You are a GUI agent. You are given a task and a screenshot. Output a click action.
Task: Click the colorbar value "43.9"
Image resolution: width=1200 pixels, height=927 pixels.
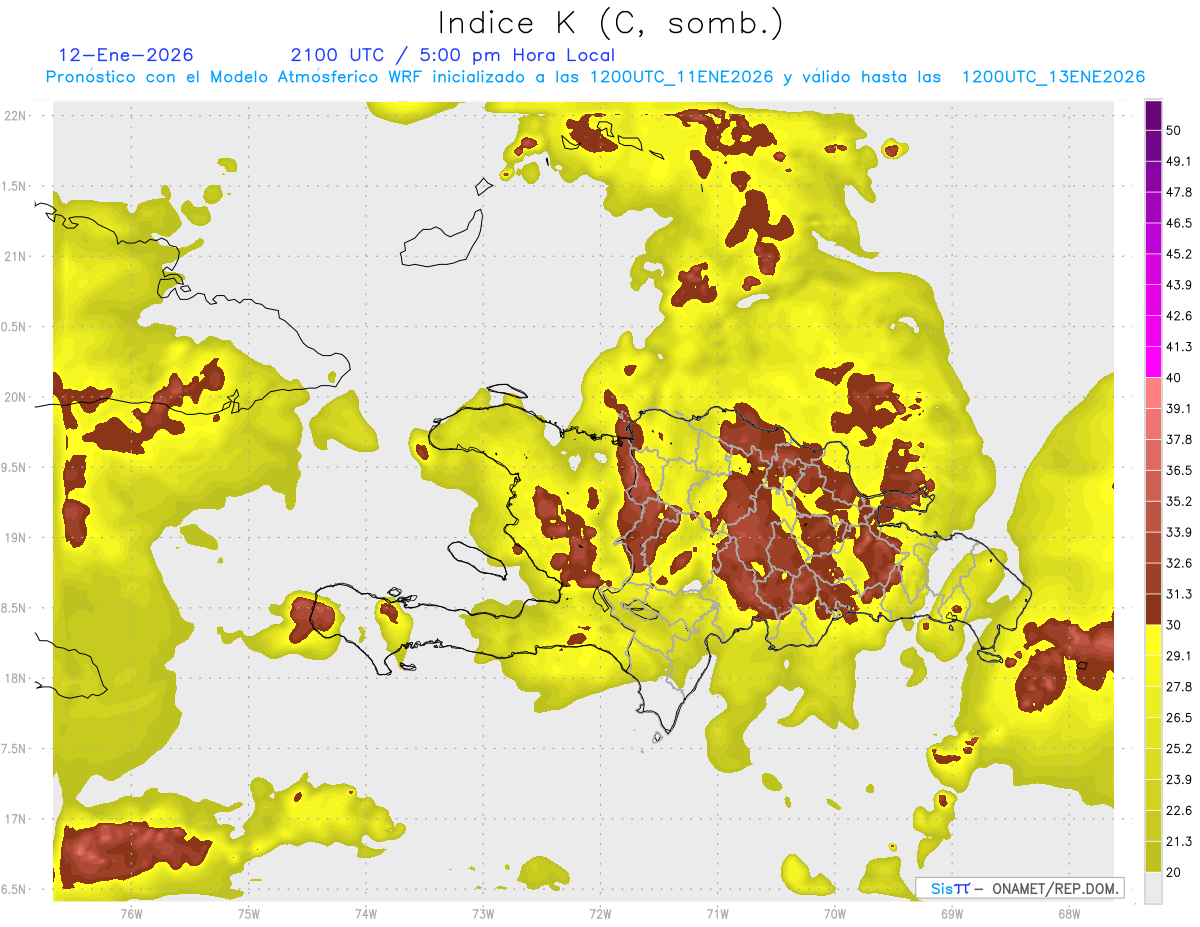pos(1179,285)
